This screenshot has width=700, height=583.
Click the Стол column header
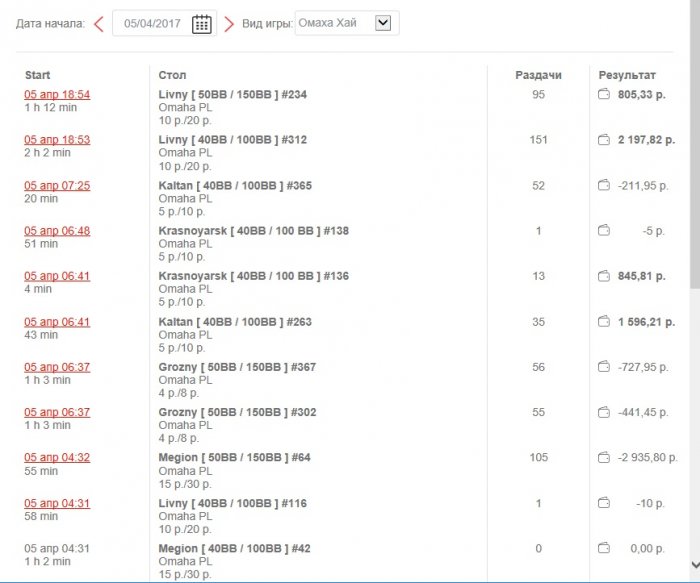click(172, 75)
